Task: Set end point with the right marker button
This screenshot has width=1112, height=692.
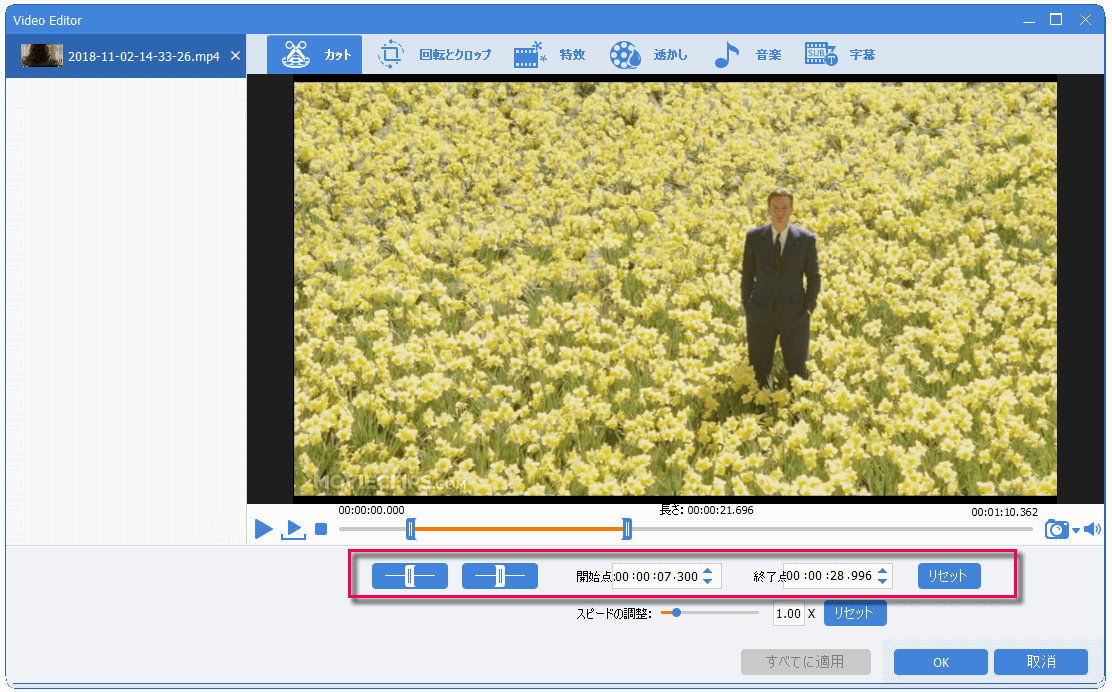Action: click(500, 576)
